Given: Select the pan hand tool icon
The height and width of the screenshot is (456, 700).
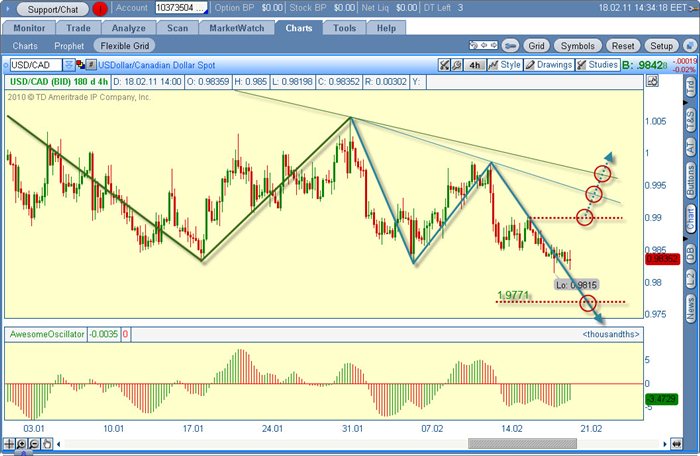Looking at the screenshot, I should point(46,444).
